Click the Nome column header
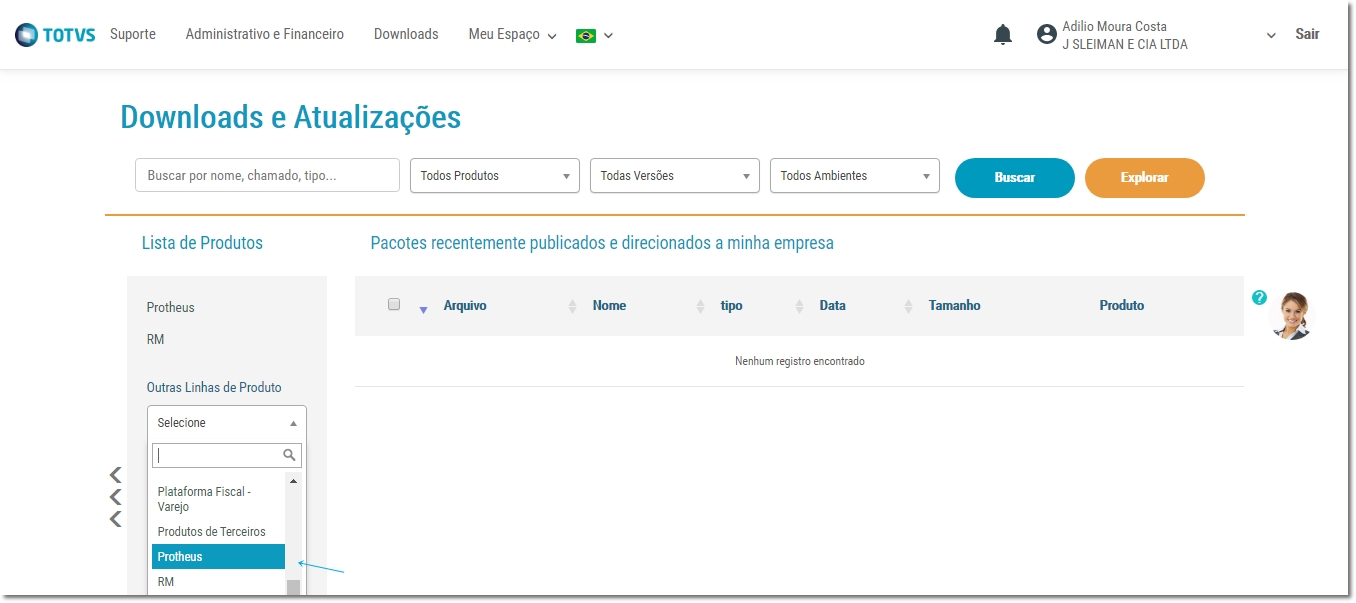Viewport: 1356px width, 603px height. coord(609,306)
